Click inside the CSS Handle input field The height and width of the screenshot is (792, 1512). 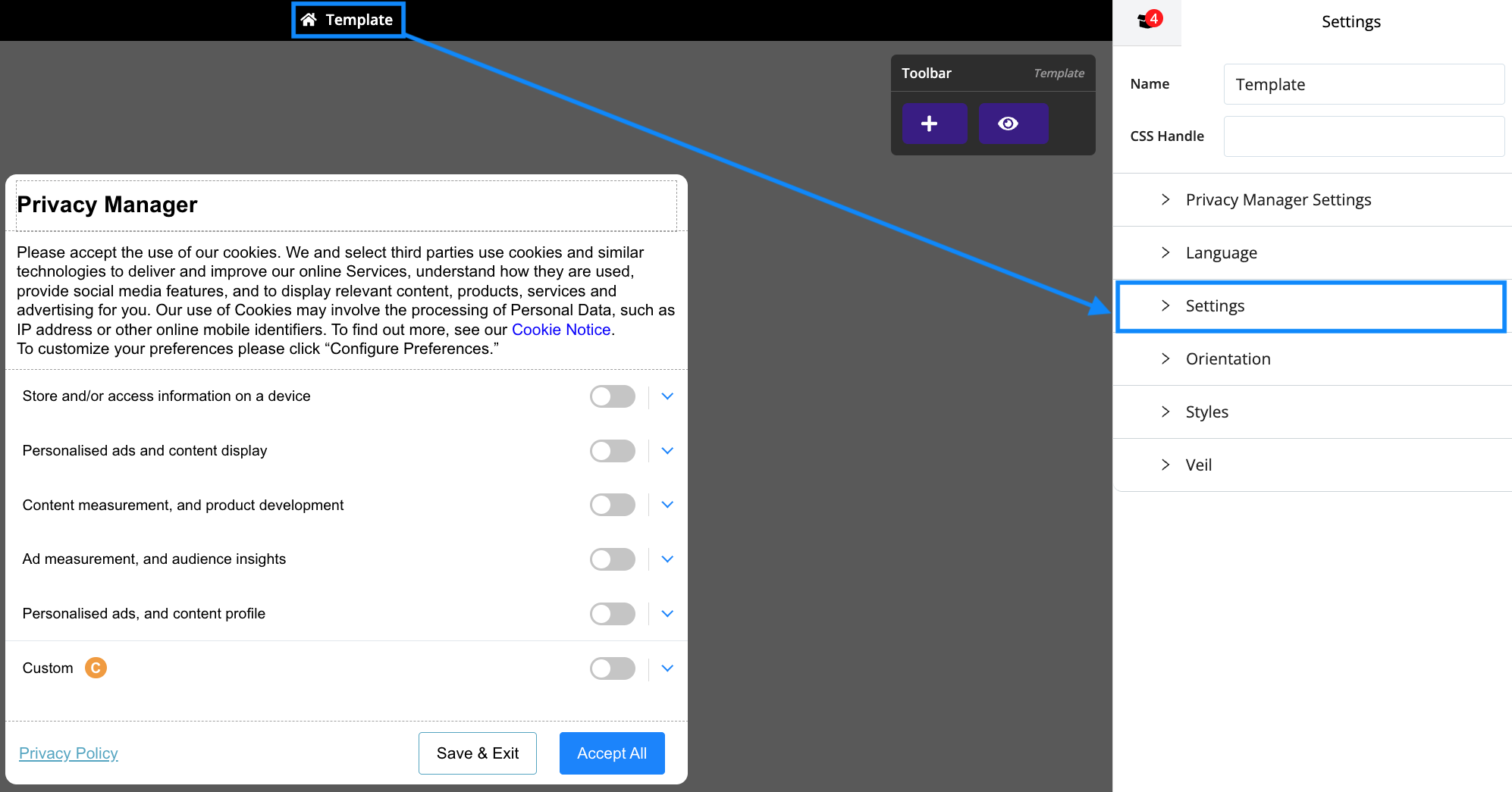click(x=1363, y=136)
